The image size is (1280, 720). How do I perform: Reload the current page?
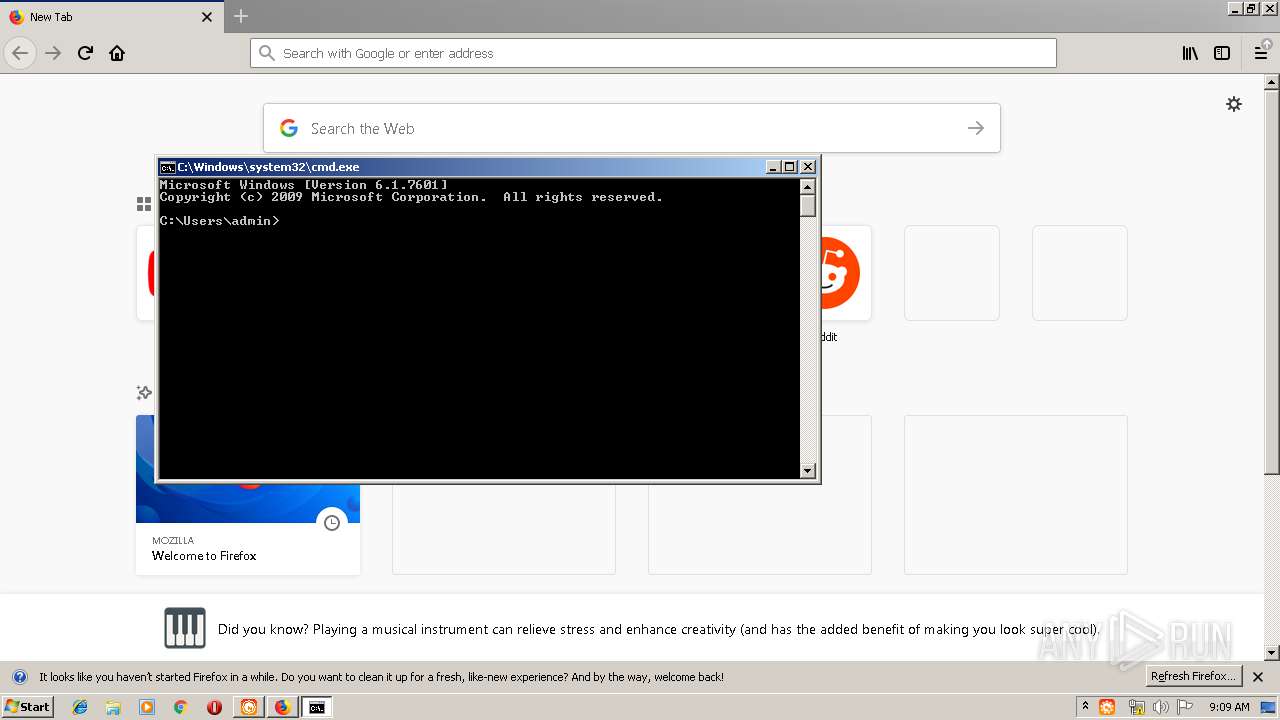[85, 53]
